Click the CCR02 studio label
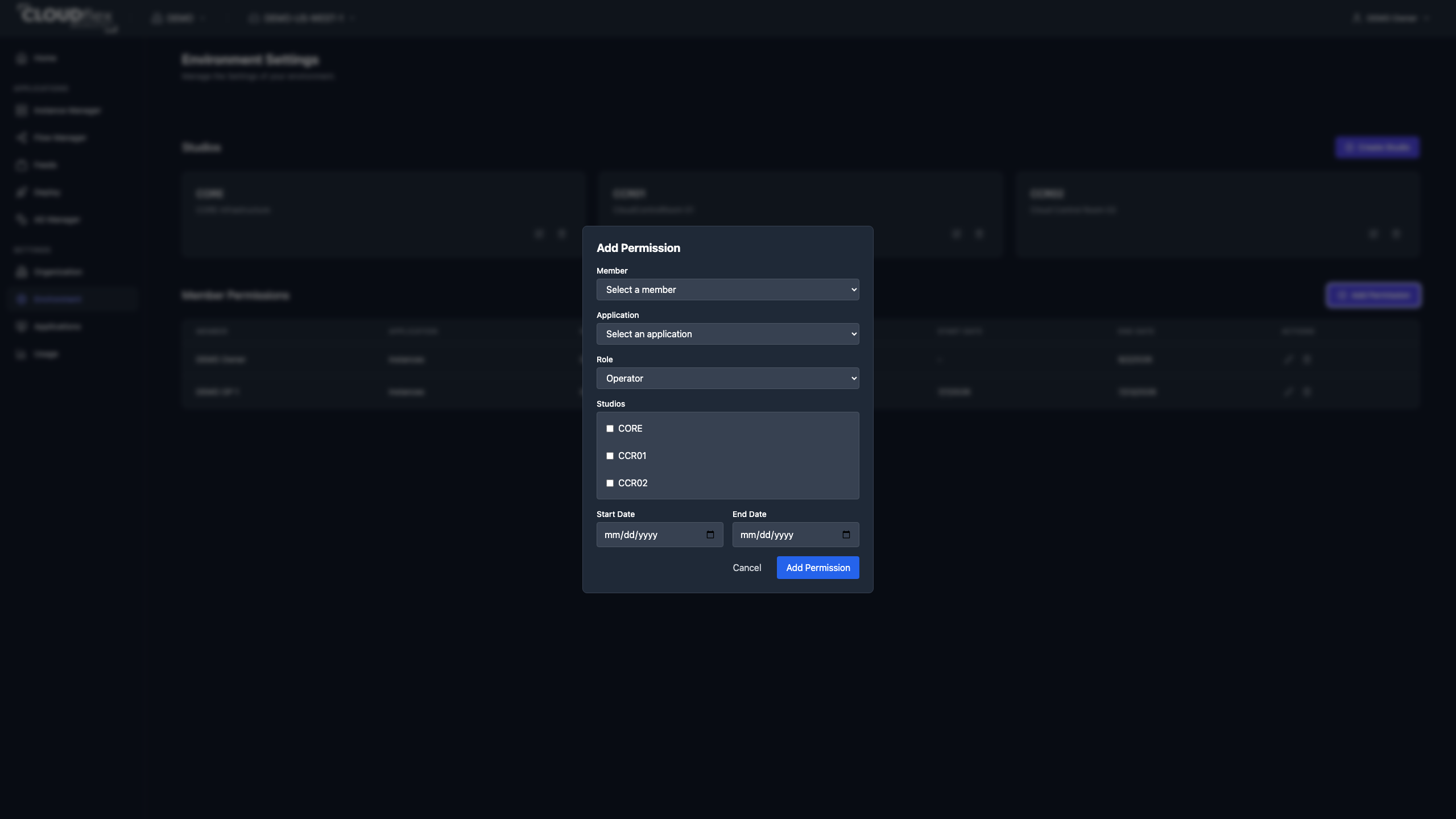The width and height of the screenshot is (1456, 819). point(632,483)
